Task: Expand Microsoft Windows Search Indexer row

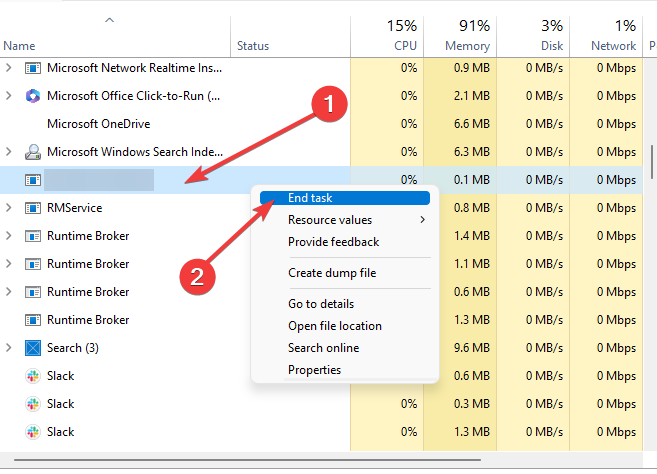Action: click(x=8, y=152)
